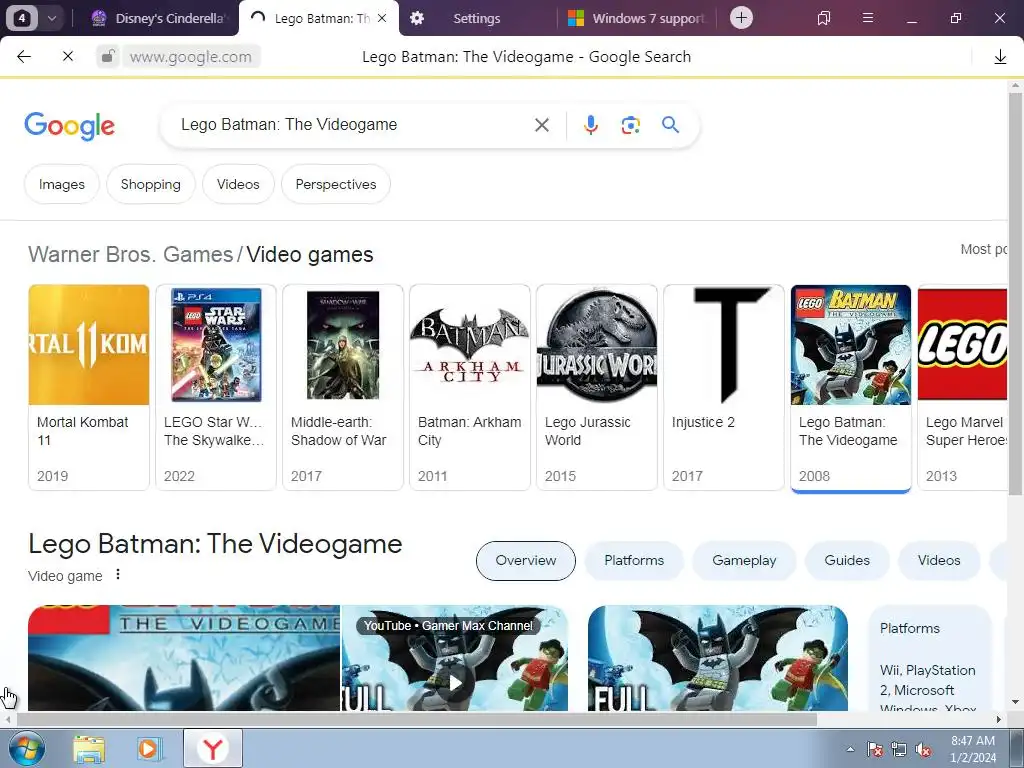Open the third Lego Batman FULL image
Image resolution: width=1024 pixels, height=768 pixels.
pos(718,658)
